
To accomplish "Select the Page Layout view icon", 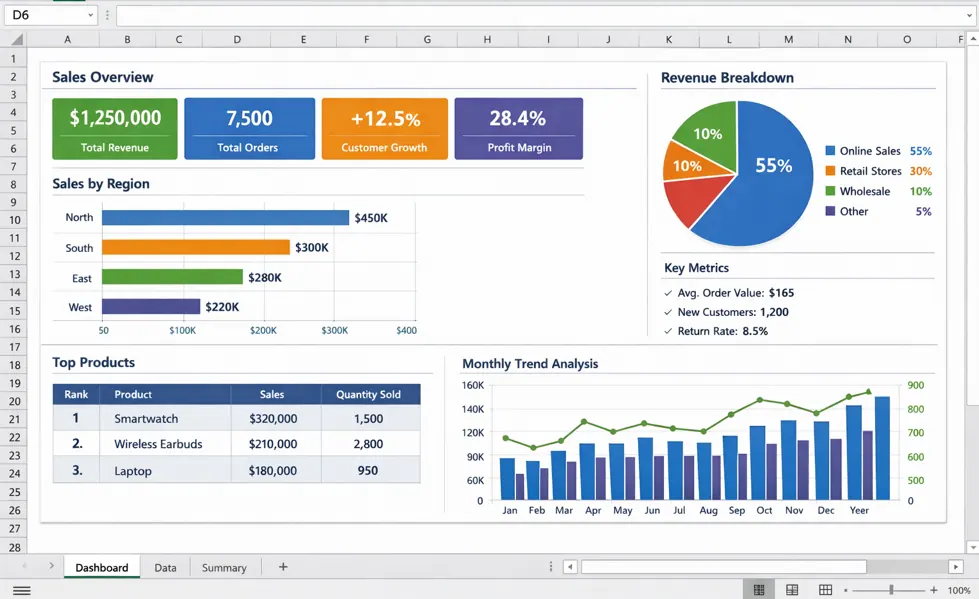I will 791,587.
